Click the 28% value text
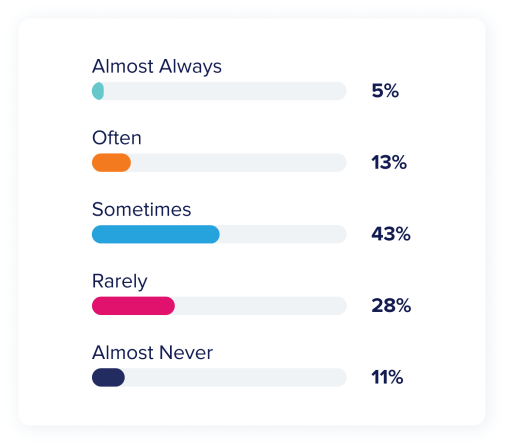508x447 pixels. pos(391,305)
